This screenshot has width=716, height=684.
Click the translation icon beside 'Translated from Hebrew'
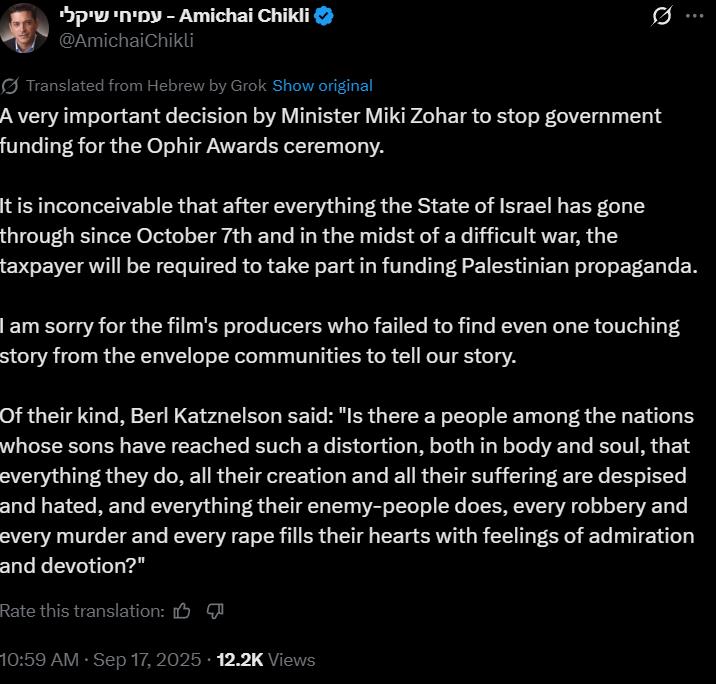pos(10,86)
